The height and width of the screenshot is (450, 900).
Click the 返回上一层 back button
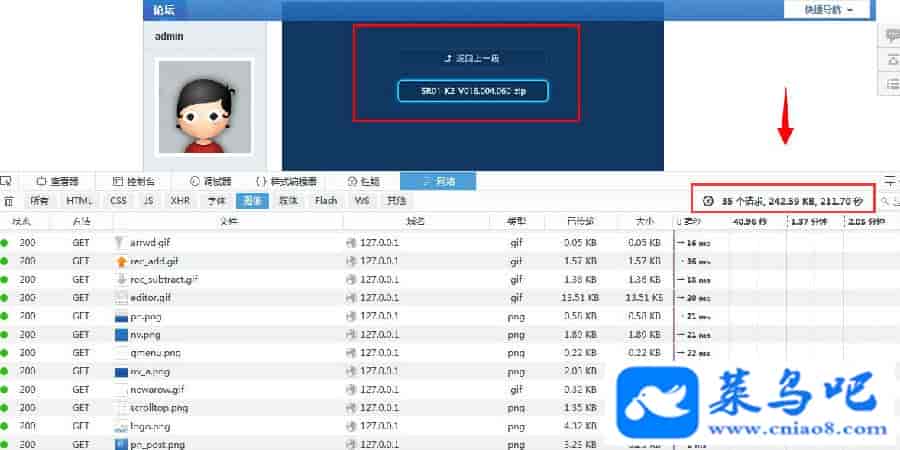(474, 58)
